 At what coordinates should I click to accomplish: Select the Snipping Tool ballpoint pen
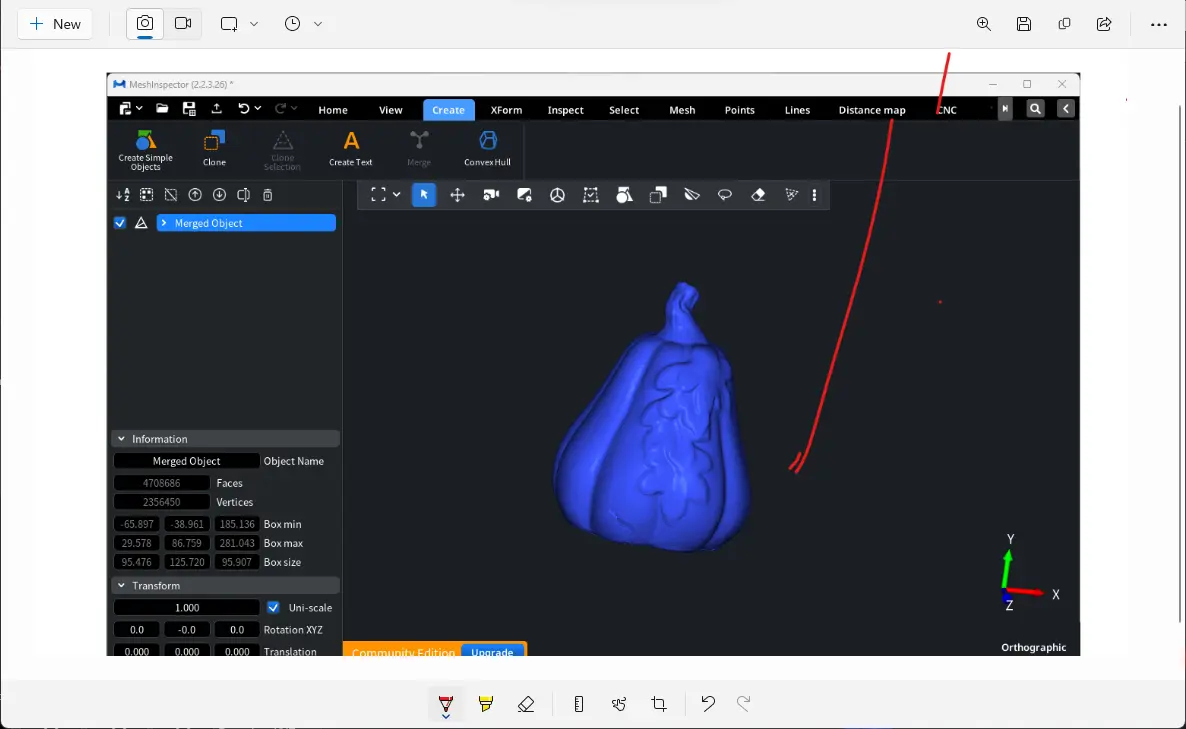pos(446,705)
